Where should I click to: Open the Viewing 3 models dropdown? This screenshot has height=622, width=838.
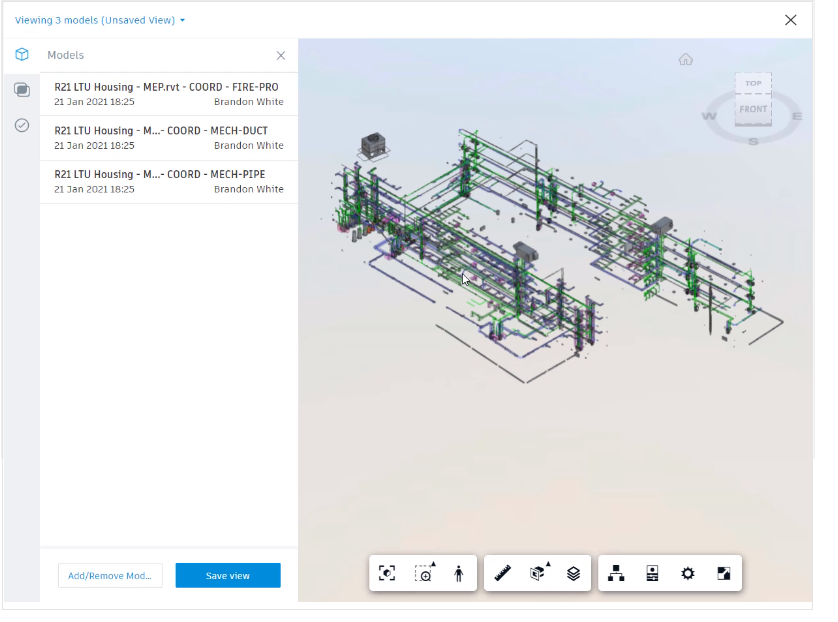[100, 19]
